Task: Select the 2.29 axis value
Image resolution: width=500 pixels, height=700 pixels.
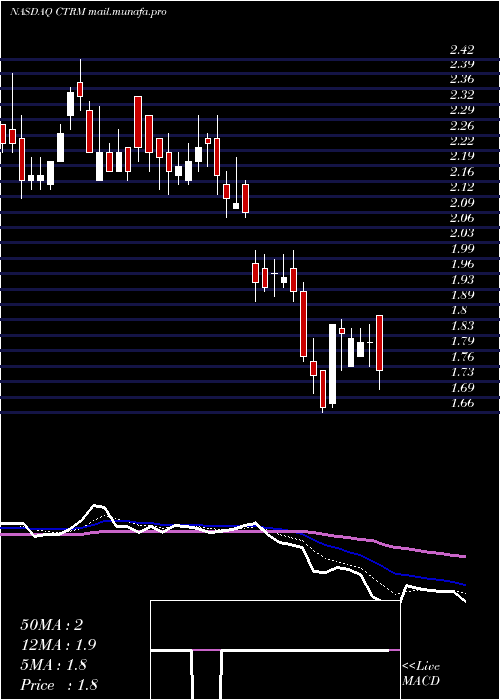Action: pyautogui.click(x=462, y=110)
